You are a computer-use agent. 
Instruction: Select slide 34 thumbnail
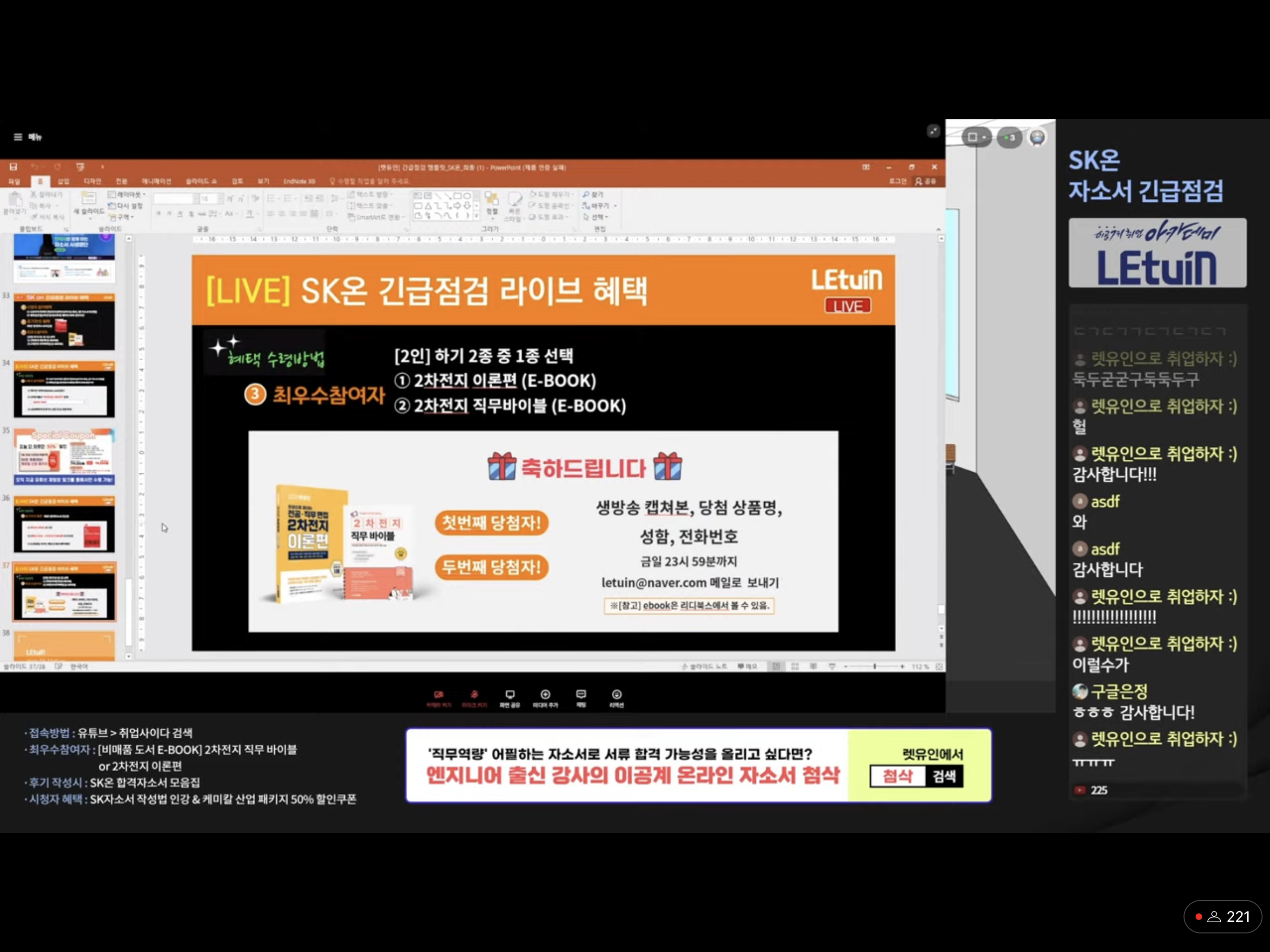(x=64, y=389)
